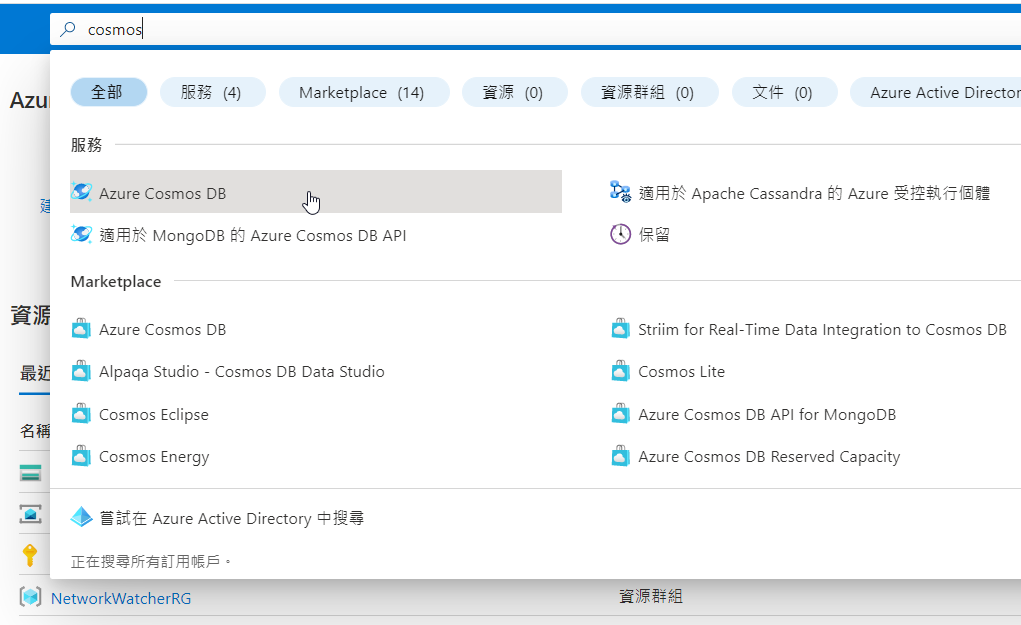Filter results by 服務 (4)

point(212,92)
